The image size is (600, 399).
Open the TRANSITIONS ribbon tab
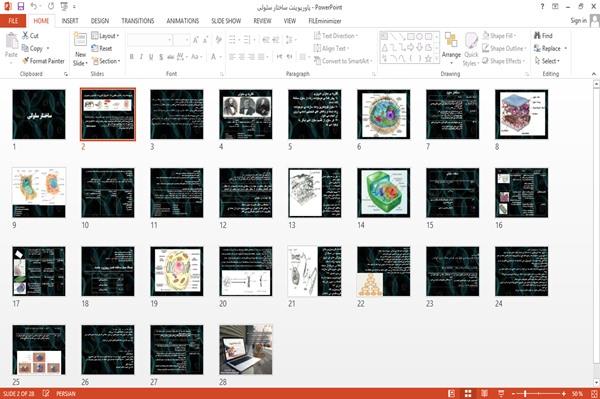pyautogui.click(x=138, y=21)
